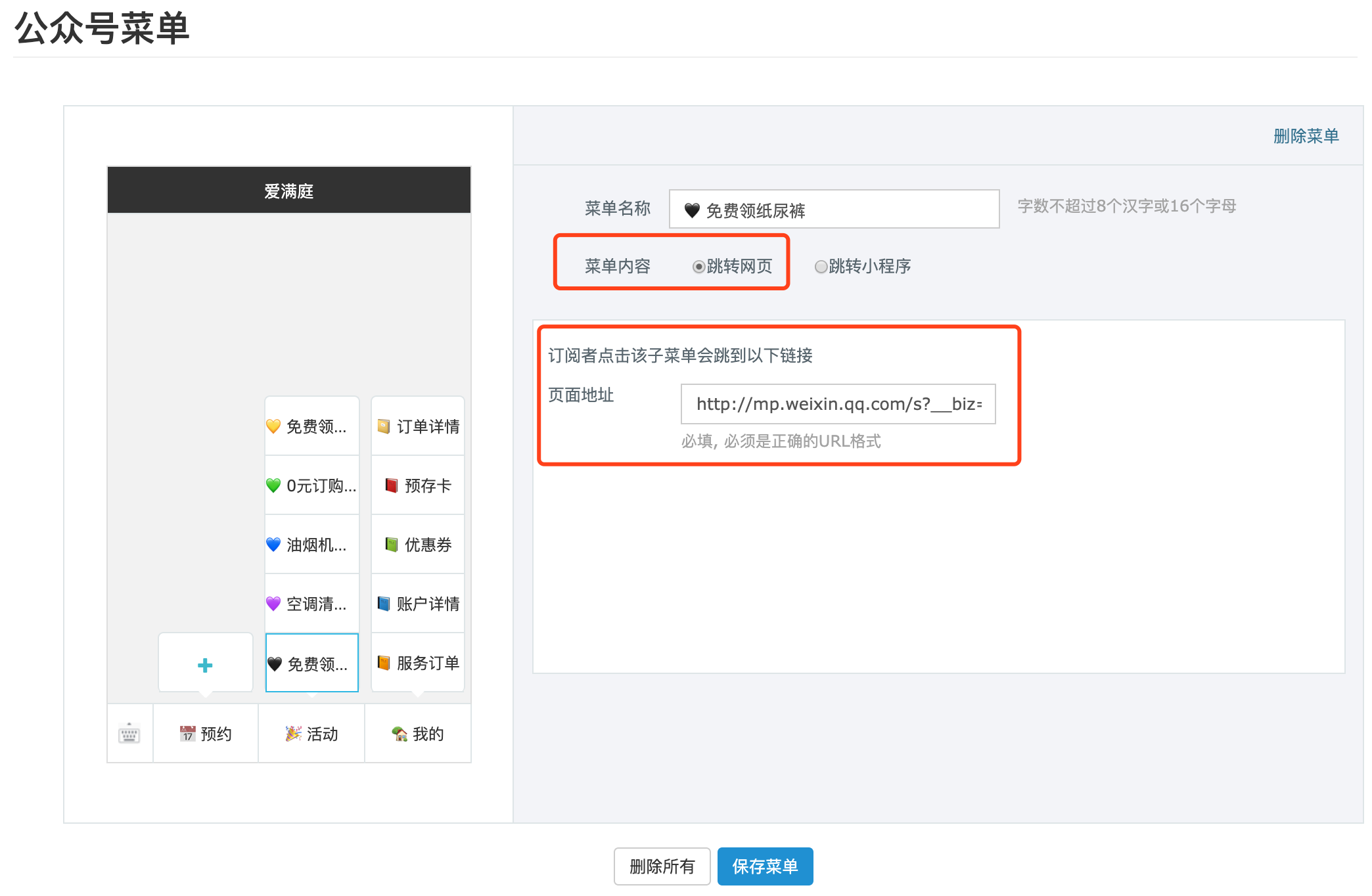Select the 油烟机 submenu item
The image size is (1372, 896).
[x=312, y=545]
